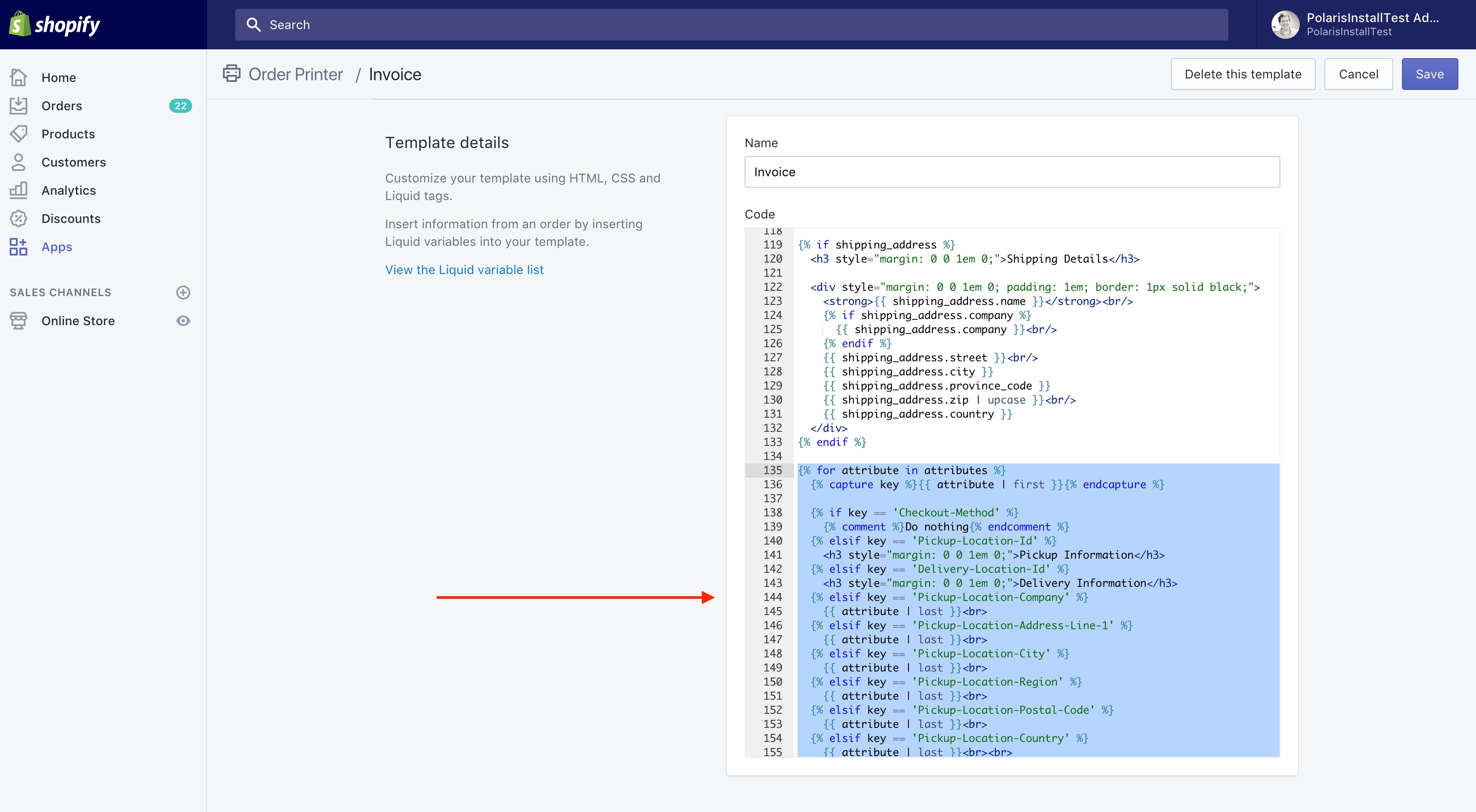Image resolution: width=1476 pixels, height=812 pixels.
Task: Click the Products tag icon
Action: pyautogui.click(x=19, y=133)
